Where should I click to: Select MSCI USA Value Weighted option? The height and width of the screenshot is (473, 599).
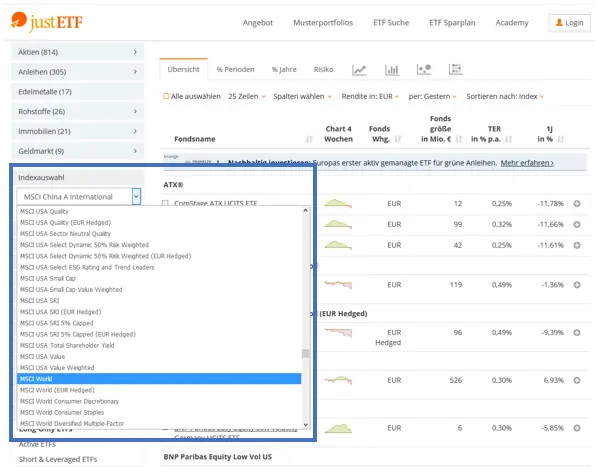pos(159,368)
